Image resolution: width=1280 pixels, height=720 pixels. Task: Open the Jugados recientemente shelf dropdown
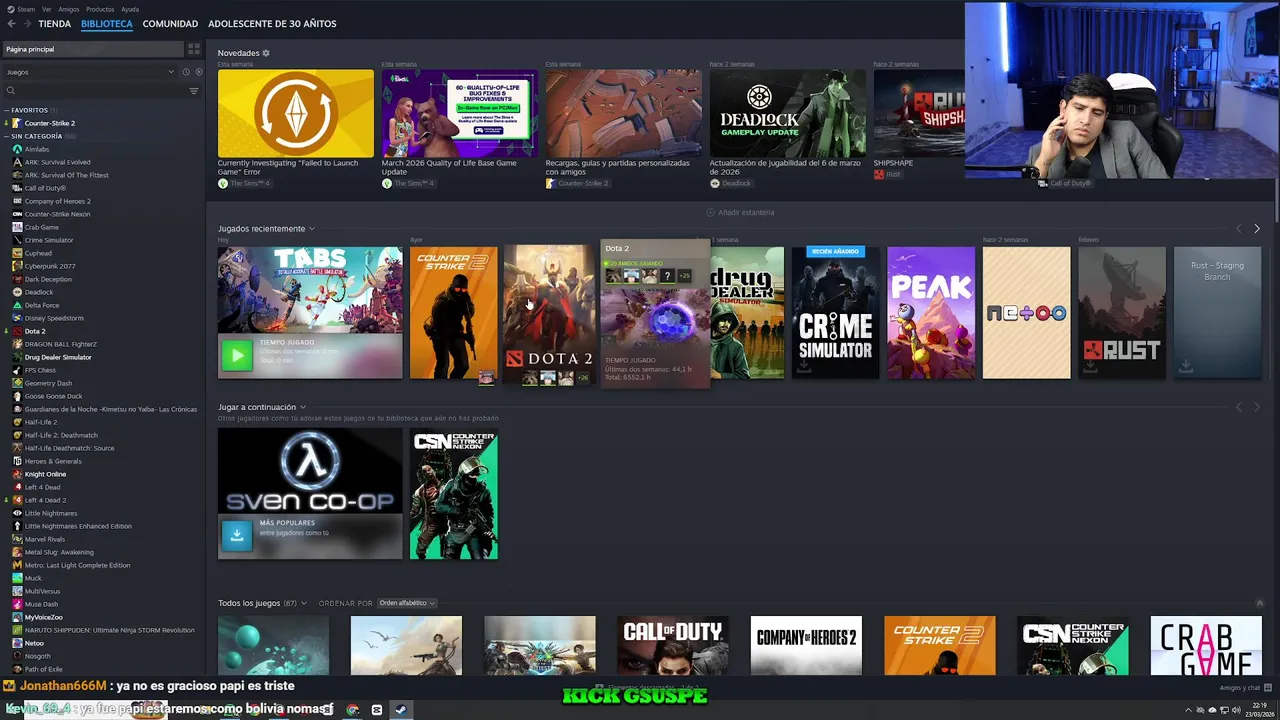(x=312, y=229)
